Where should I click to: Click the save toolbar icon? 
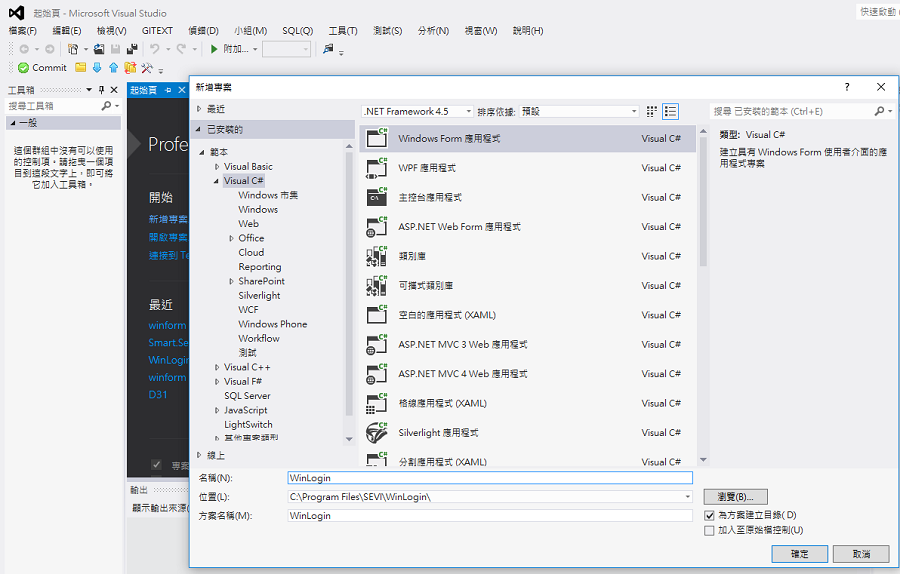pyautogui.click(x=115, y=49)
